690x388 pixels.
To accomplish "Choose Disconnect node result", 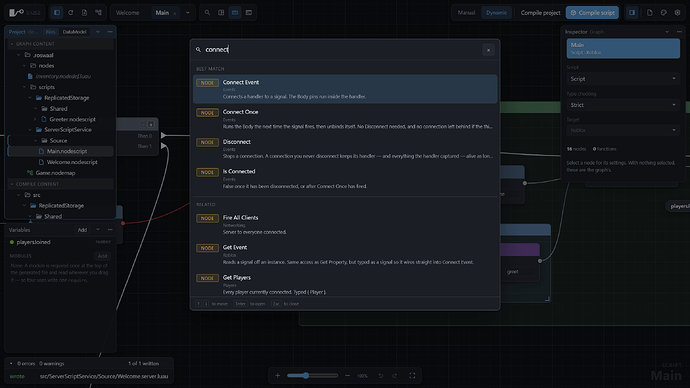I will 345,149.
